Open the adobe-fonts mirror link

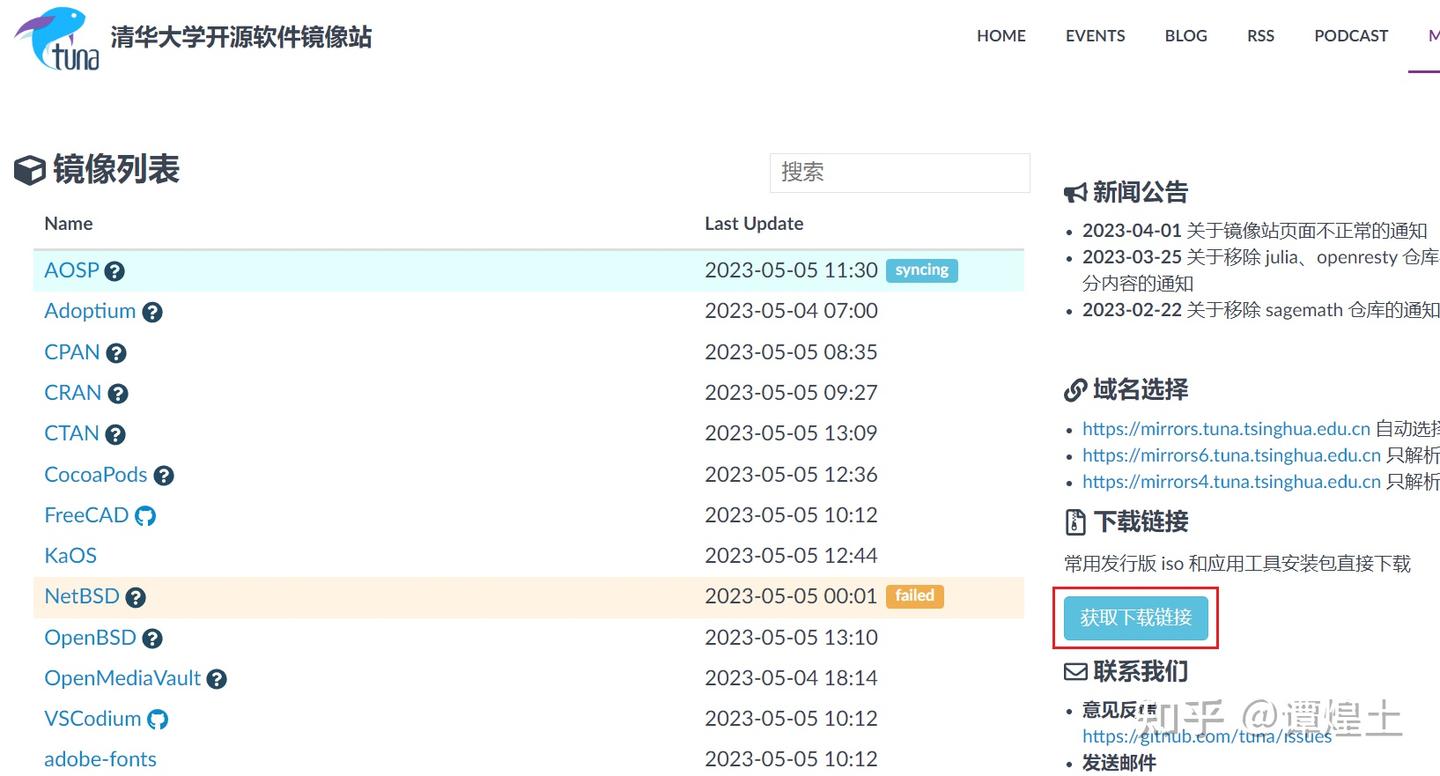100,759
